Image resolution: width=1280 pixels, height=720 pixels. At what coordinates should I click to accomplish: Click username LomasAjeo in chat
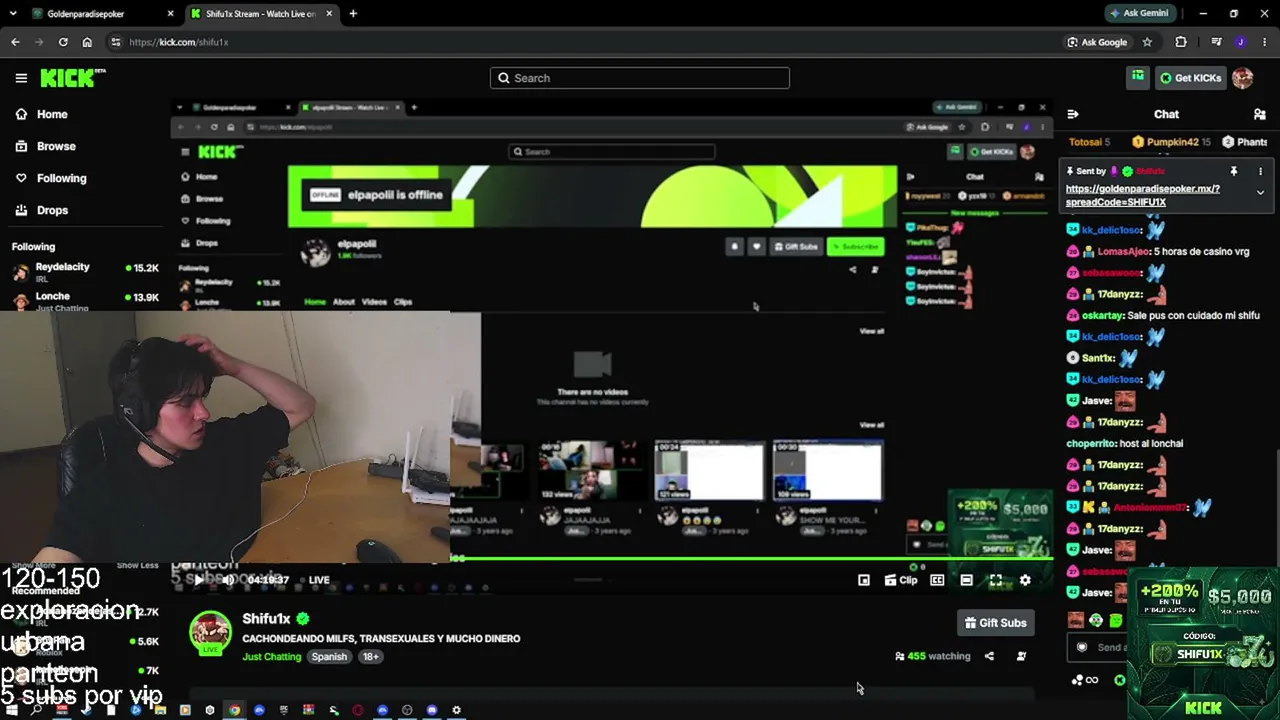1124,252
